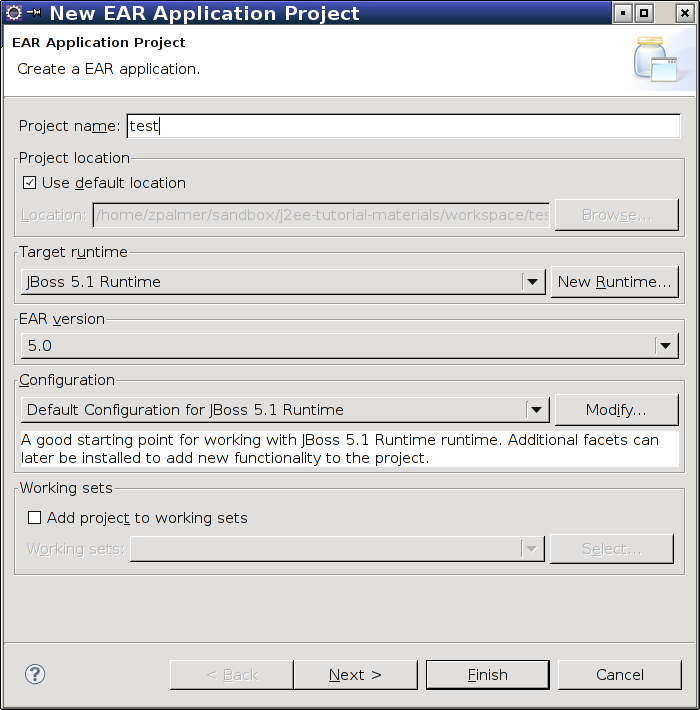Click the configuration description text area
Viewport: 700px width, 710px height.
coord(350,449)
